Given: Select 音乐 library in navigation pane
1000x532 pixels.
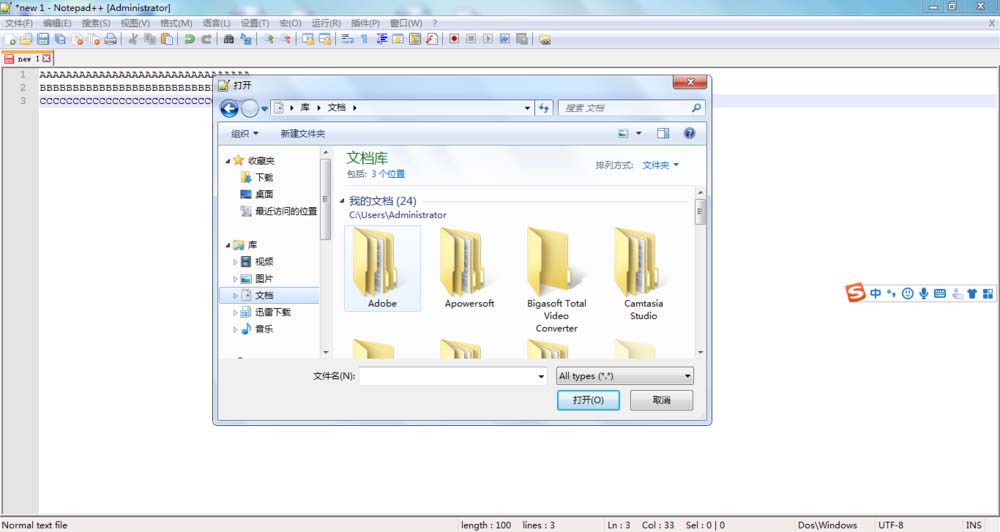Looking at the screenshot, I should (263, 329).
